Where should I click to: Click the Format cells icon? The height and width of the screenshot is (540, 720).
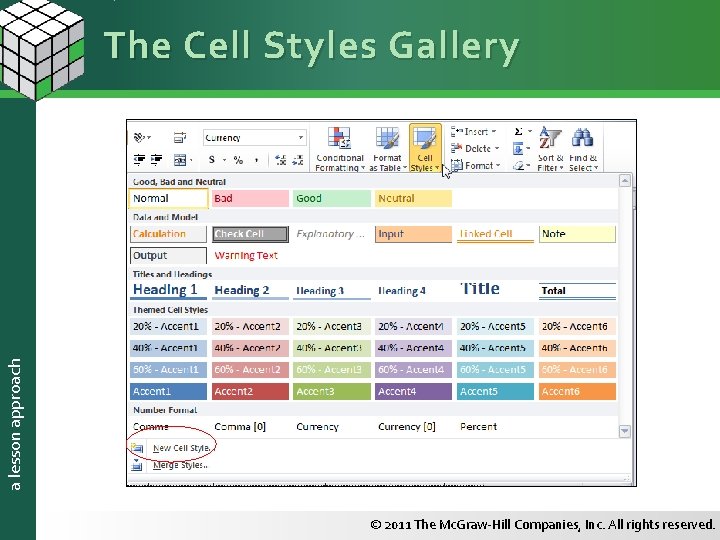point(456,165)
